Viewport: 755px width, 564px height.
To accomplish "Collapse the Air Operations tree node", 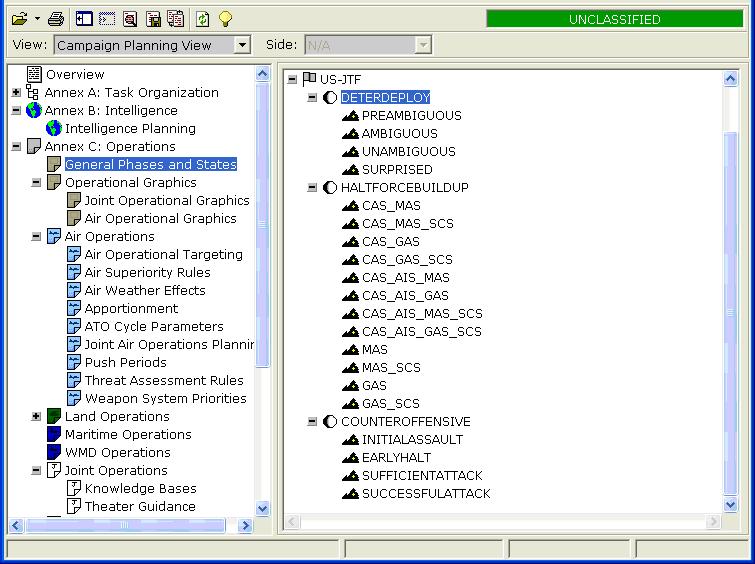I will coord(37,237).
